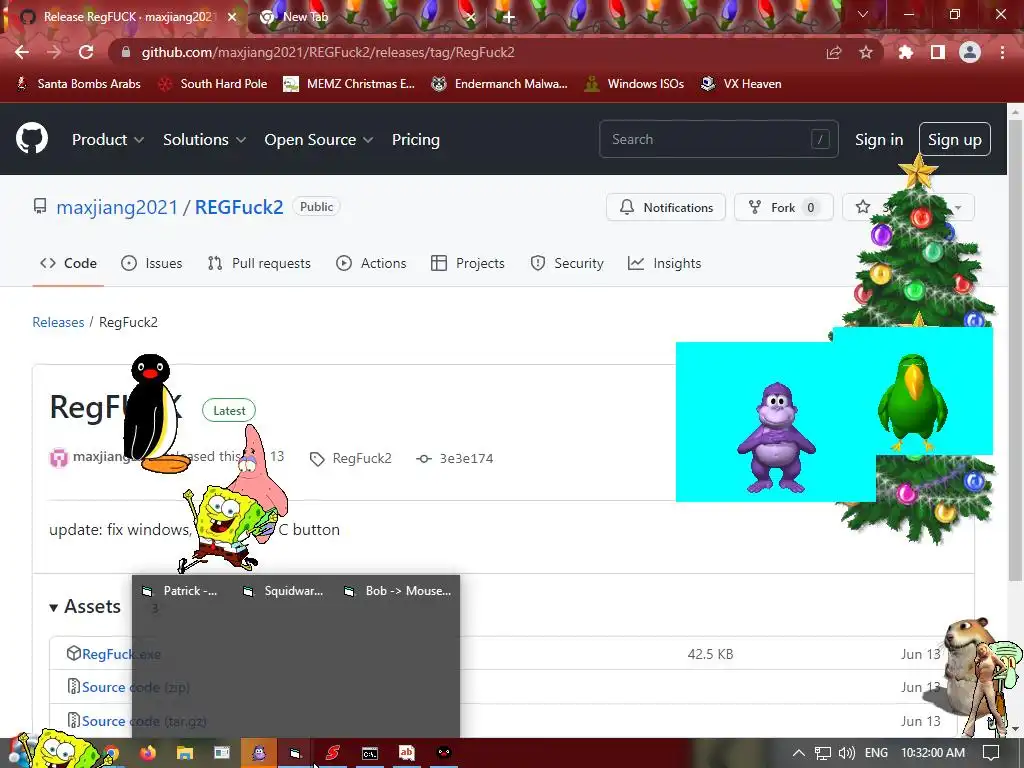Viewport: 1024px width, 768px height.
Task: Open the Actions tab
Action: point(371,263)
